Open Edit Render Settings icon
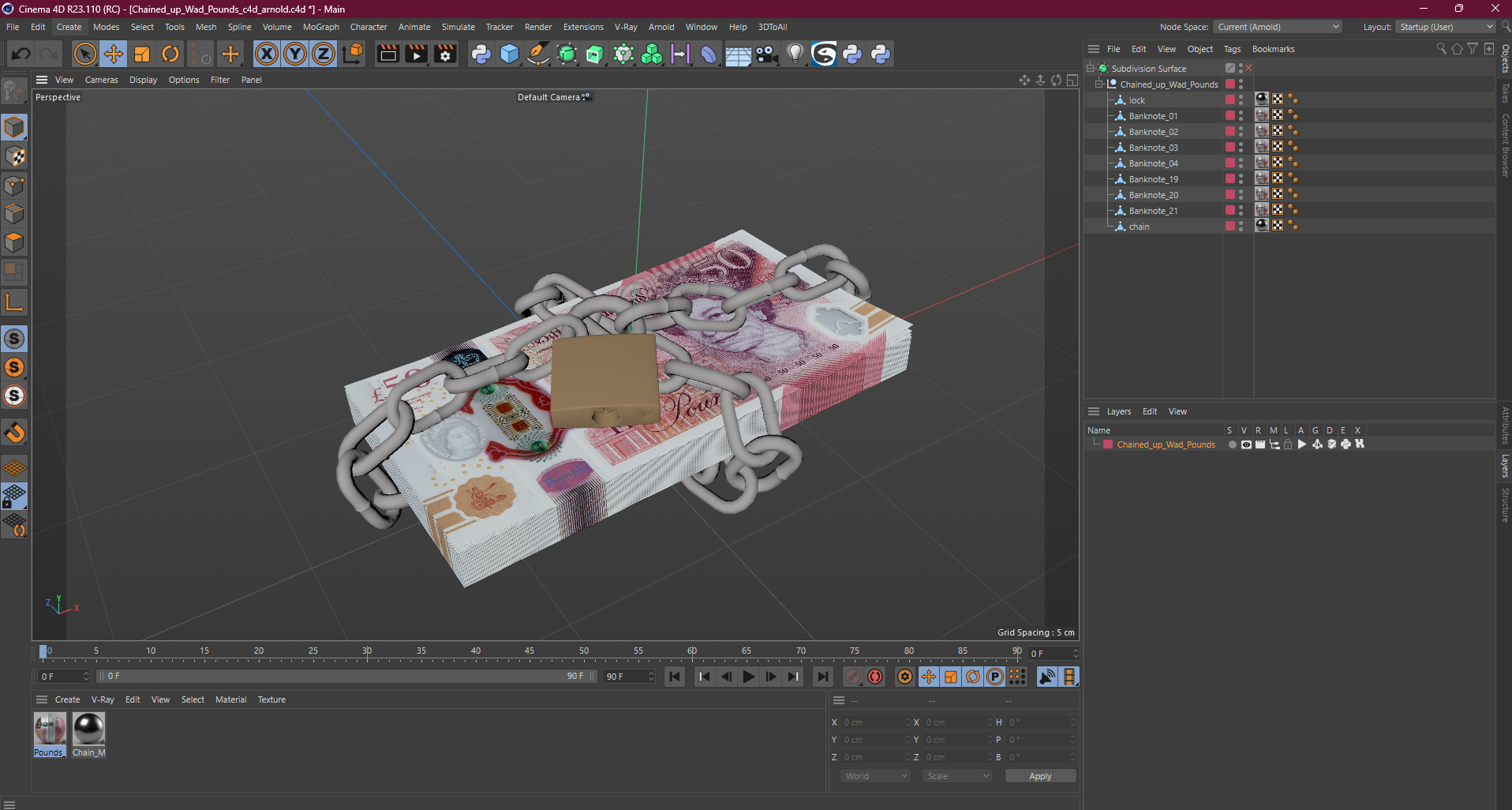This screenshot has height=810, width=1512. [x=445, y=54]
